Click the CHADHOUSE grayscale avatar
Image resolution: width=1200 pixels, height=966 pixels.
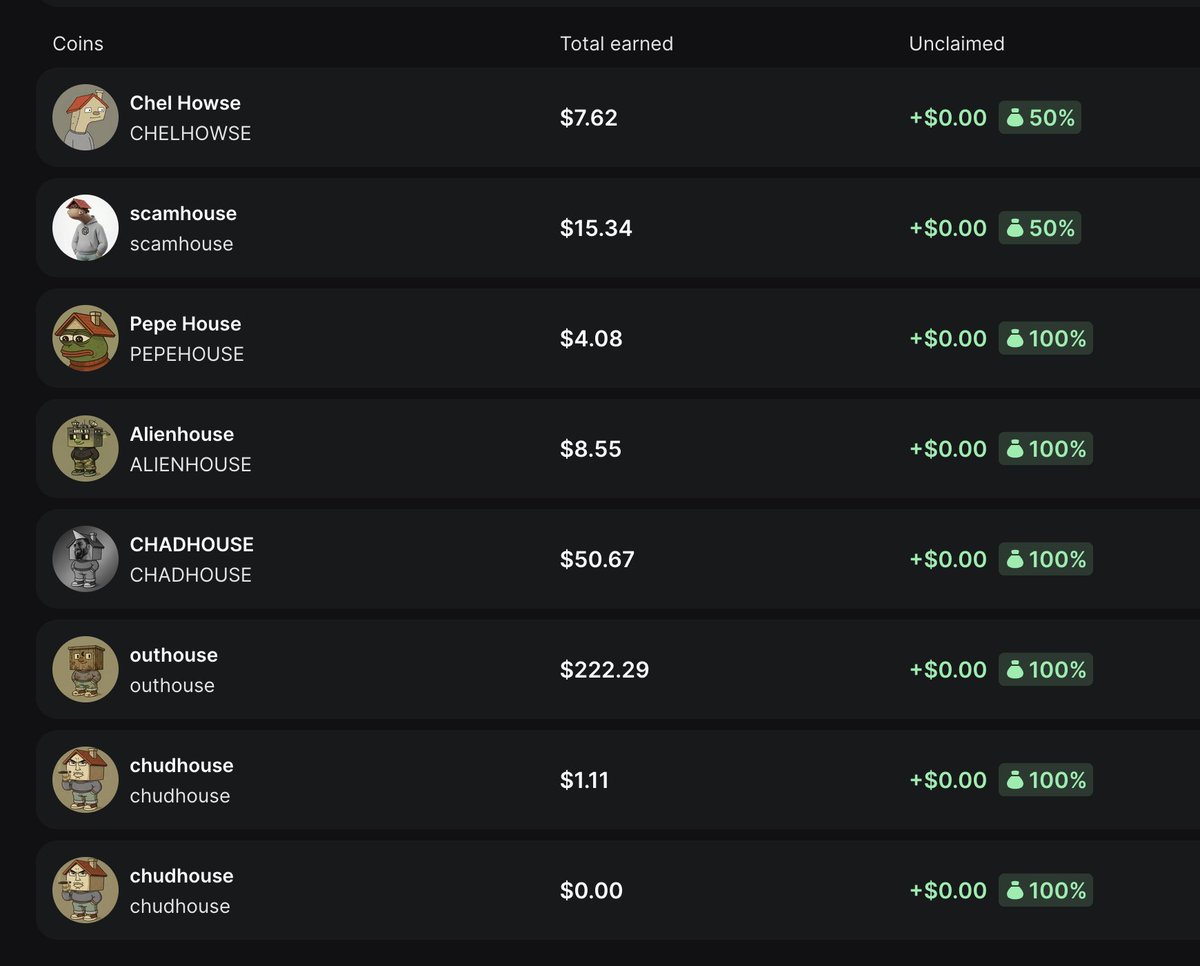85,559
